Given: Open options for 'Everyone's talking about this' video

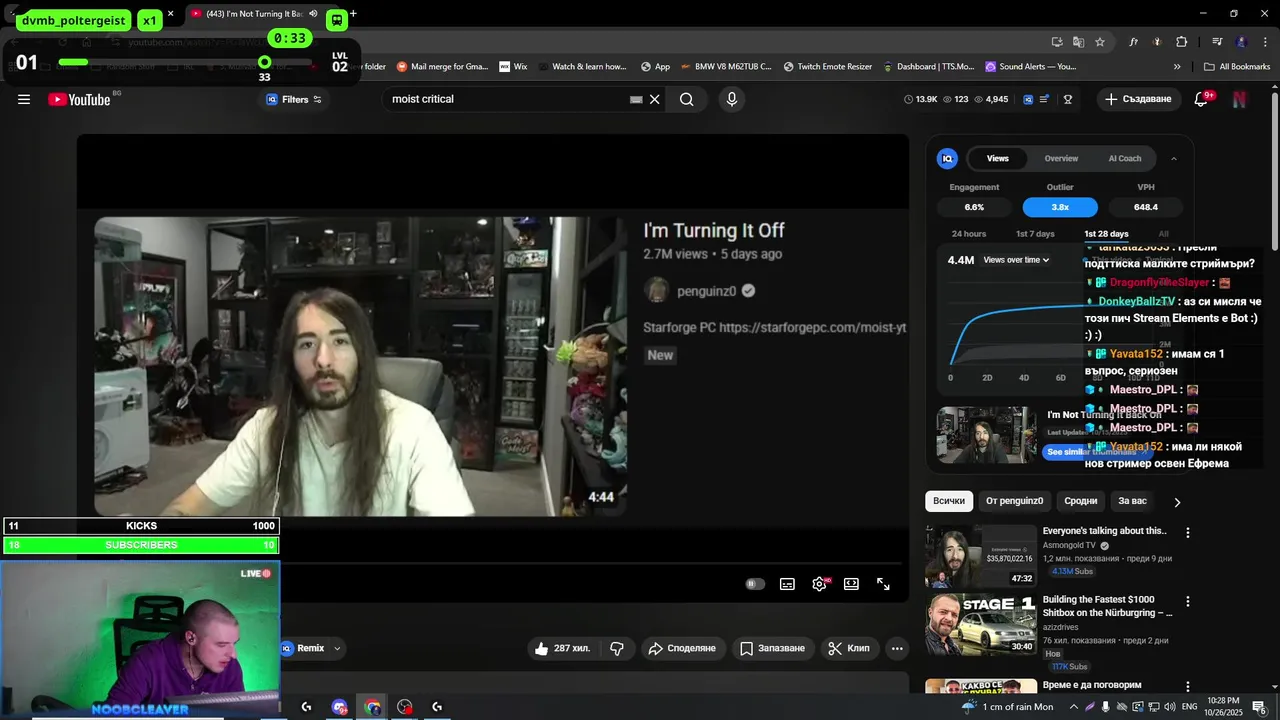Looking at the screenshot, I should tap(1188, 533).
